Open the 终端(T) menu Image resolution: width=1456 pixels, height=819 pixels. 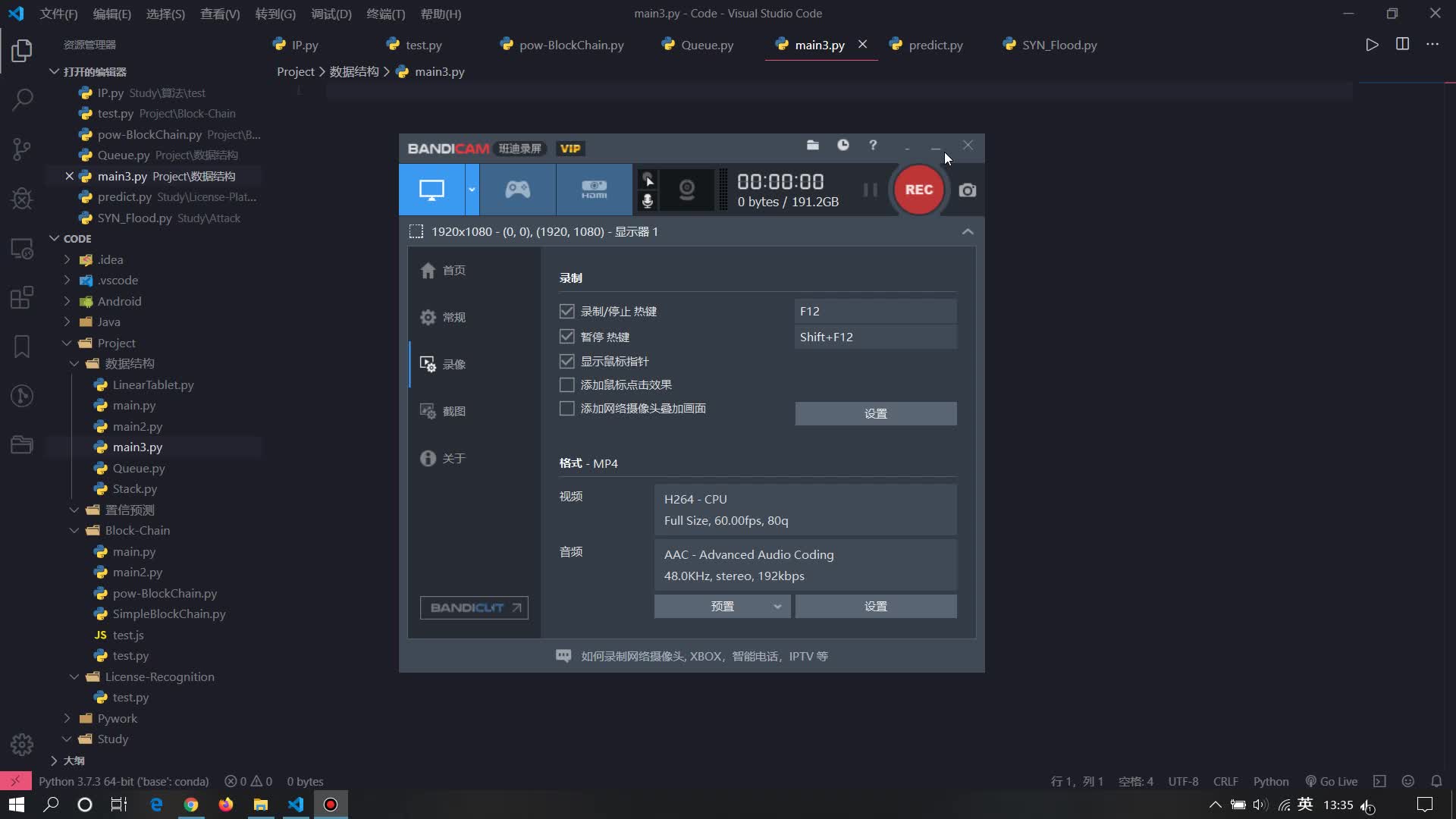pyautogui.click(x=385, y=14)
